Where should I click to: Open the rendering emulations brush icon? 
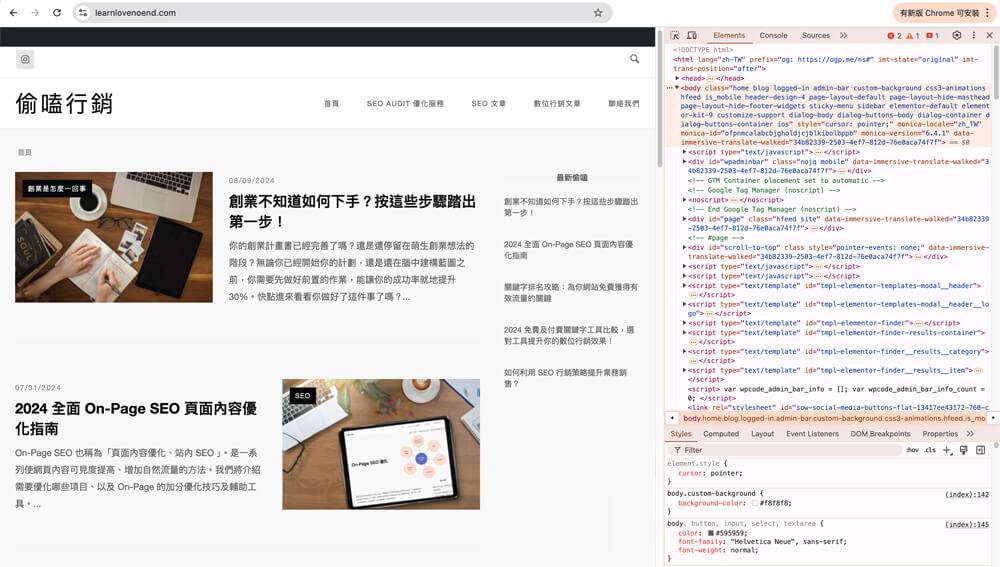pos(964,450)
